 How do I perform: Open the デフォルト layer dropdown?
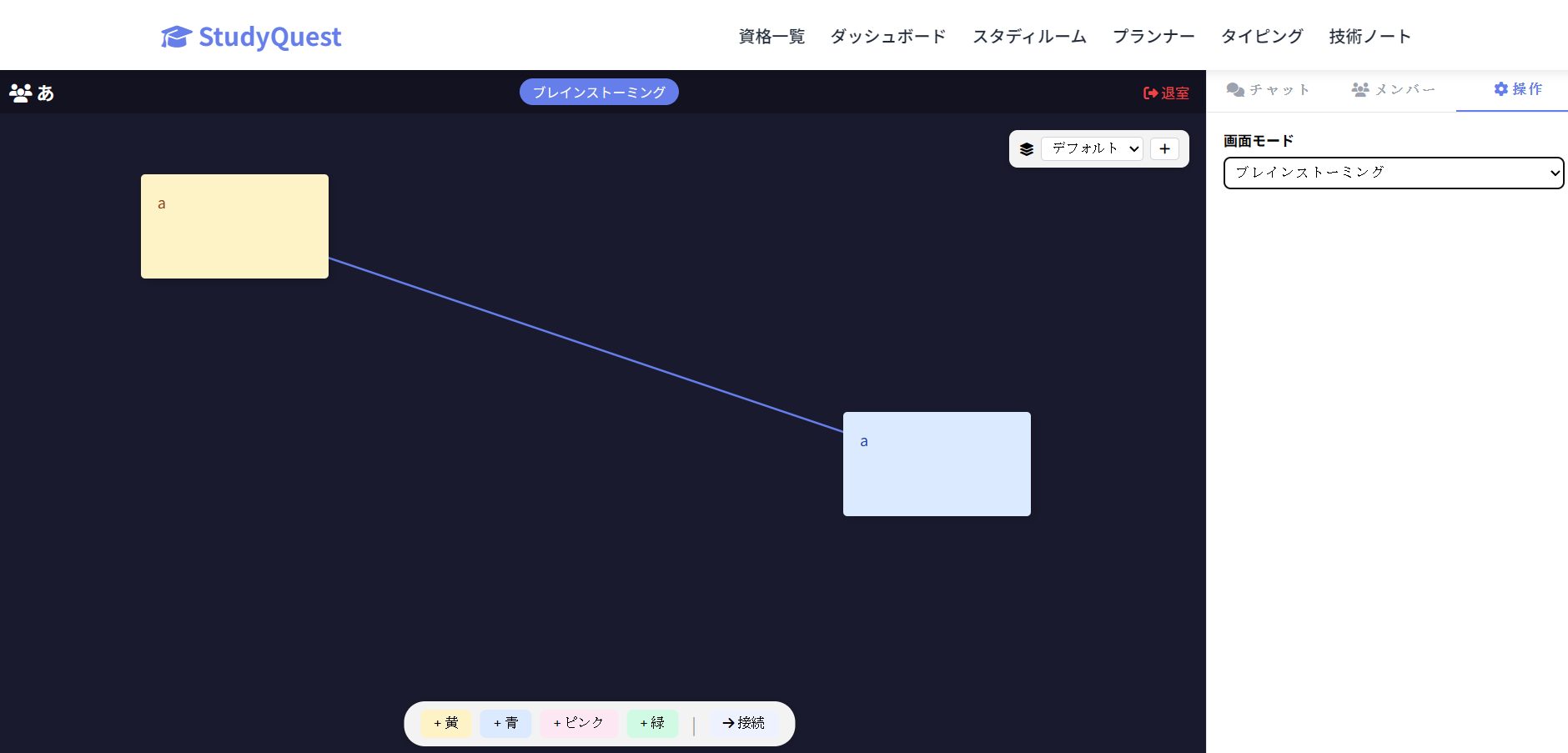1092,148
